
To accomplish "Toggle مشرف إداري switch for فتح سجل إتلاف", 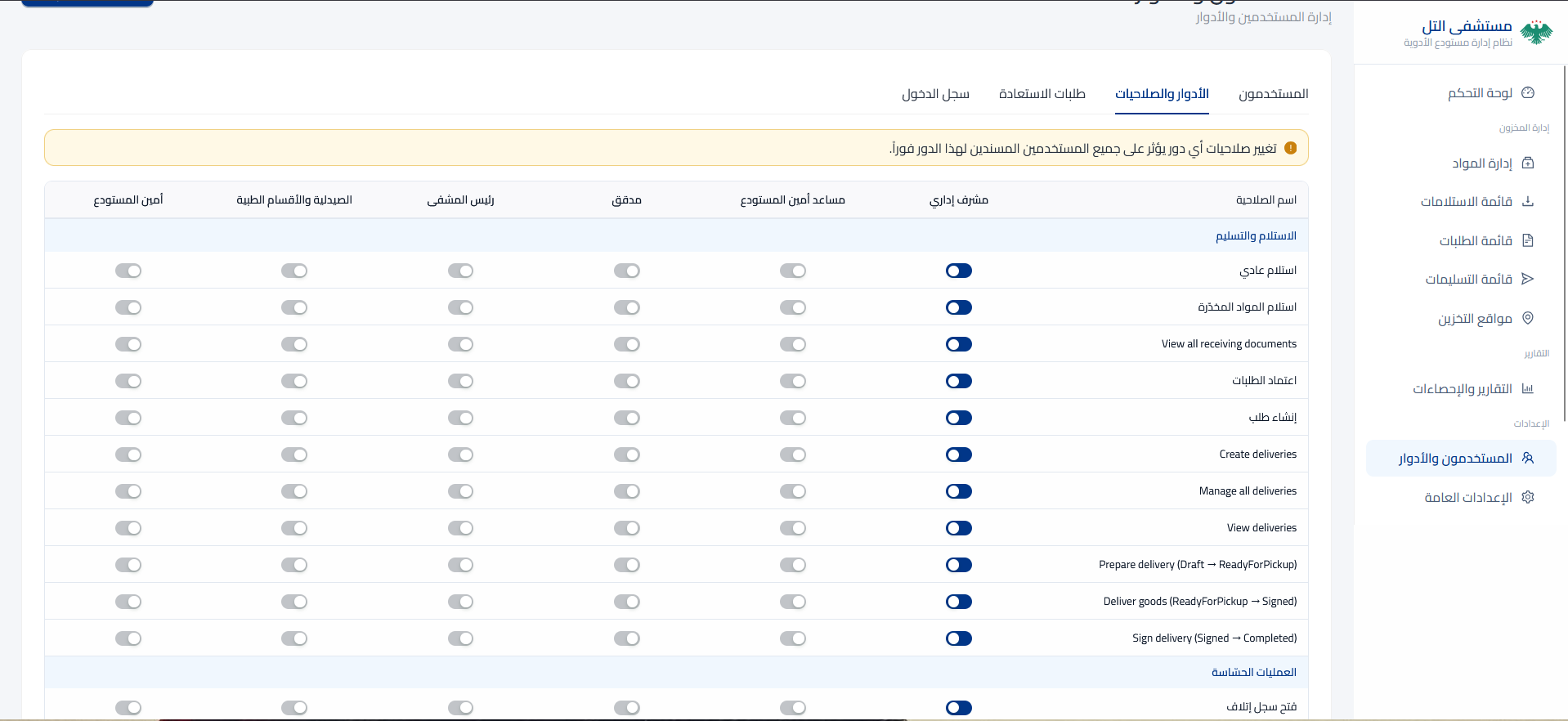I will [959, 708].
